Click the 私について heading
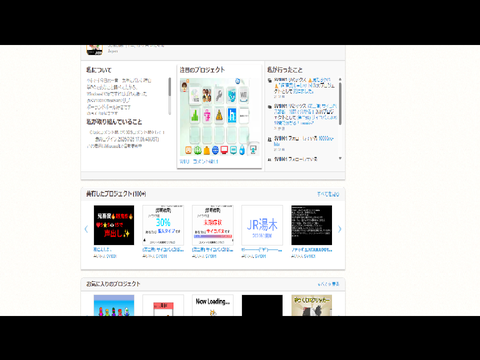Screen dimensions: 480x360 click(99, 70)
